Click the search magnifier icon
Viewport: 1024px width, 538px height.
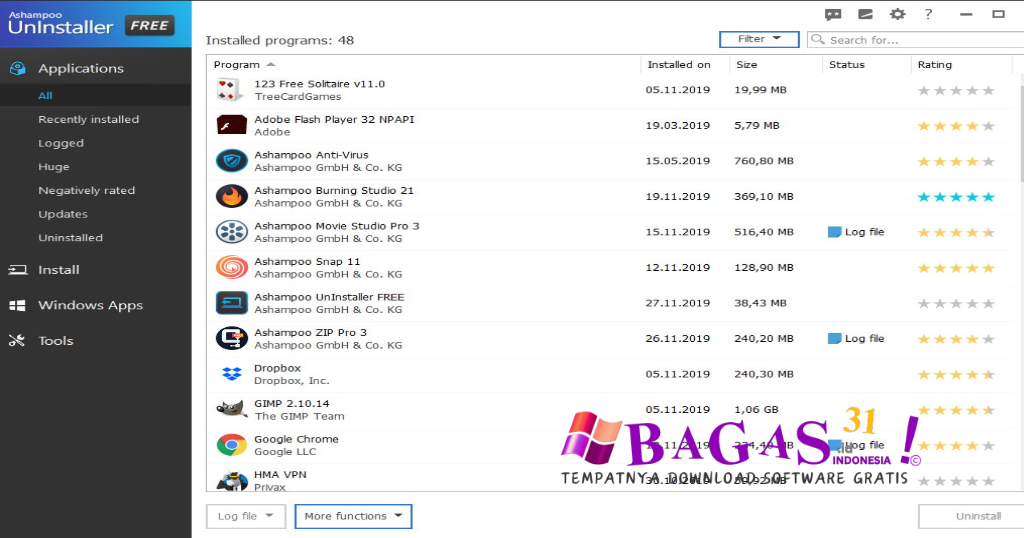pos(817,39)
